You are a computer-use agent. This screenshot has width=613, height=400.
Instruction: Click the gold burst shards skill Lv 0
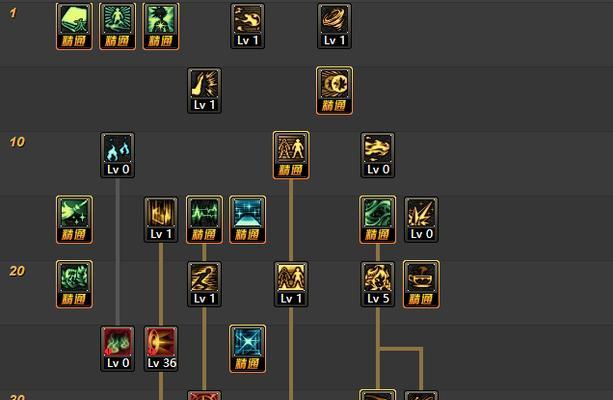pyautogui.click(x=421, y=220)
